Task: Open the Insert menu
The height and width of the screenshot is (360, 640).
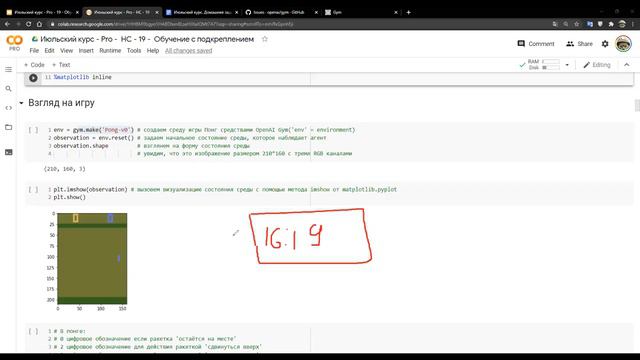Action: point(86,51)
